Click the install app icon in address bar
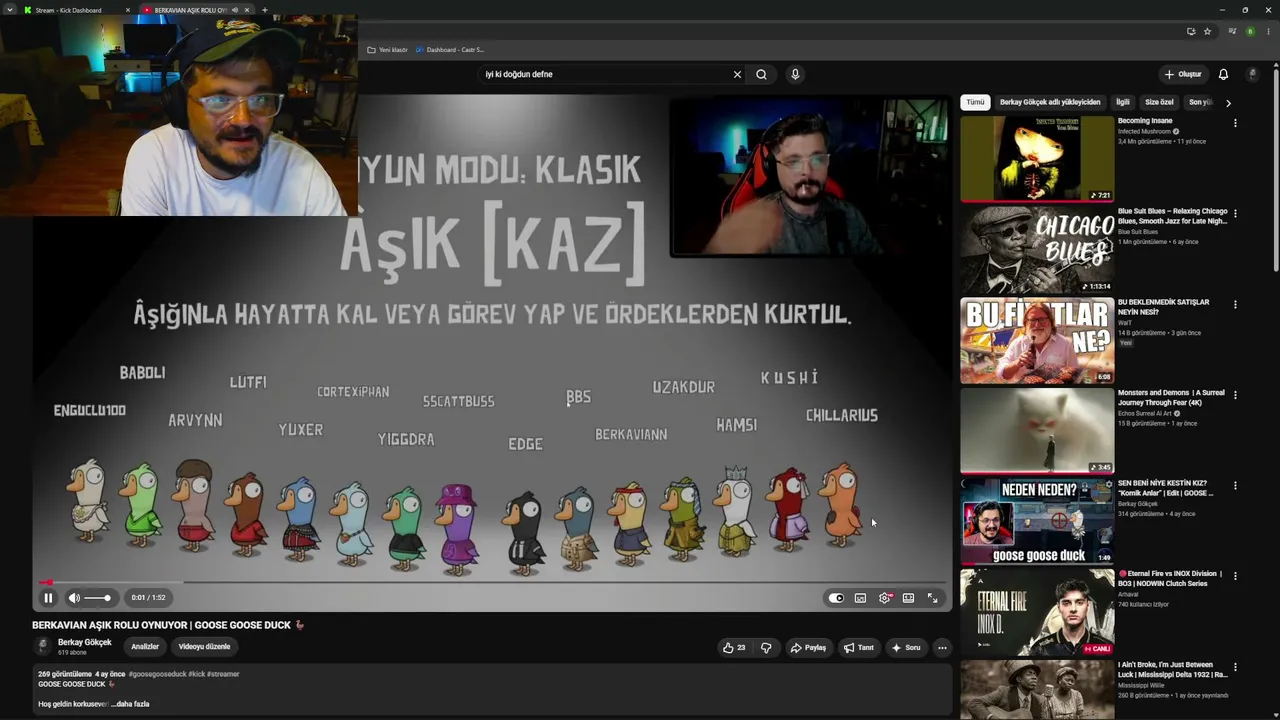The width and height of the screenshot is (1280, 720). (x=1190, y=31)
